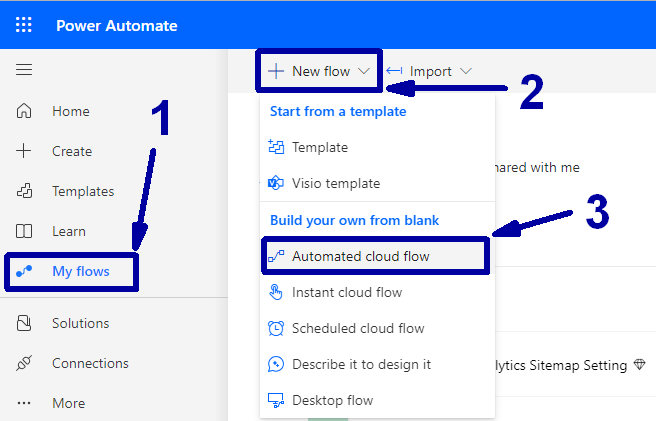Click the Home house icon

(24, 111)
